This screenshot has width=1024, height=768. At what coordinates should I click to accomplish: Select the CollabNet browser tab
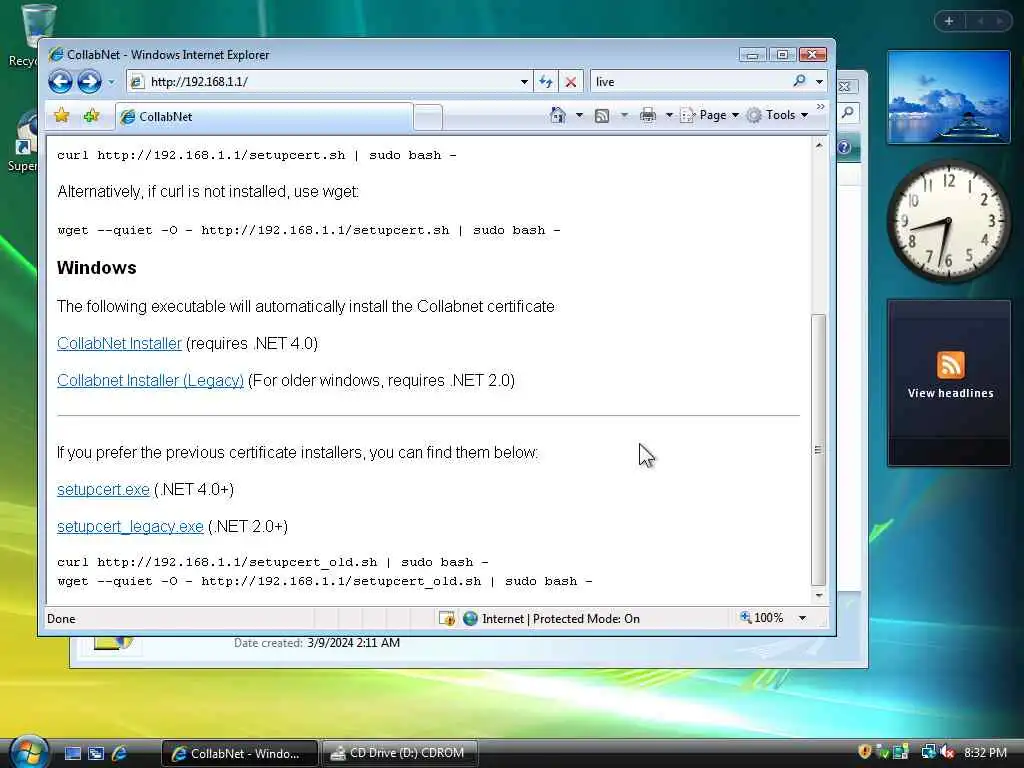[264, 116]
